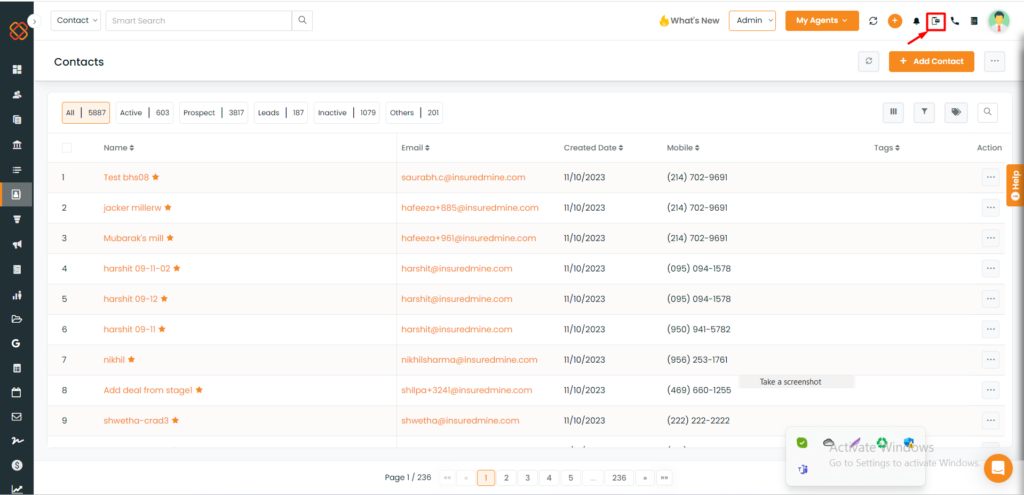The image size is (1024, 495).
Task: Open the Test bhs08 contact
Action: tap(126, 177)
